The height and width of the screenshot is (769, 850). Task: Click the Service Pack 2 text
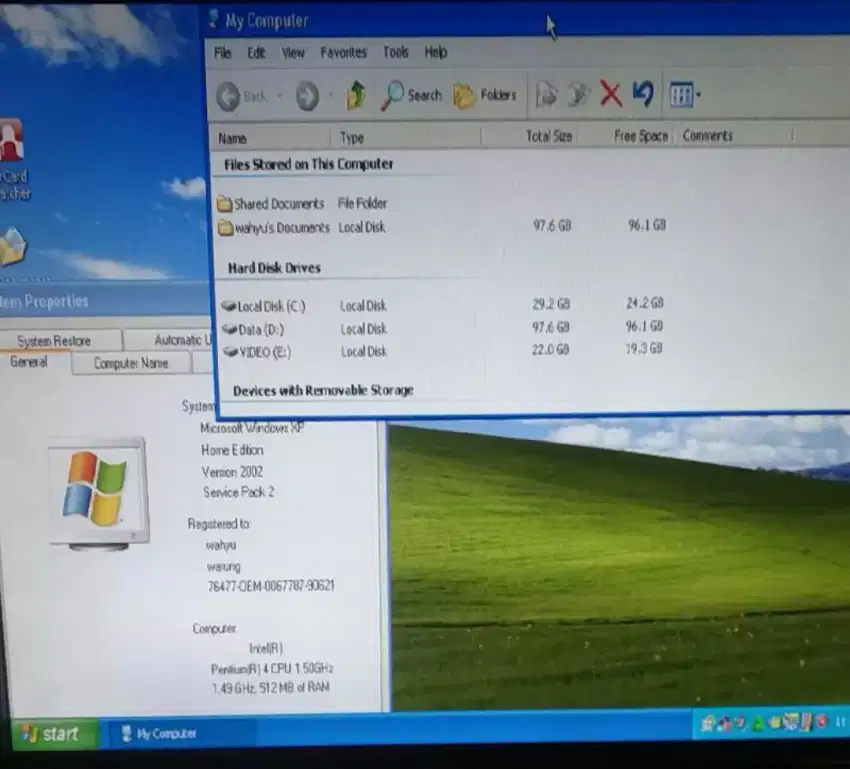pos(239,492)
